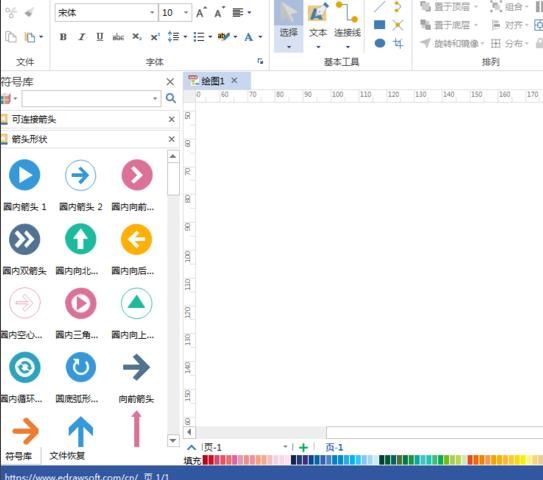The height and width of the screenshot is (480, 543).
Task: Click the increase font size icon
Action: 201,13
